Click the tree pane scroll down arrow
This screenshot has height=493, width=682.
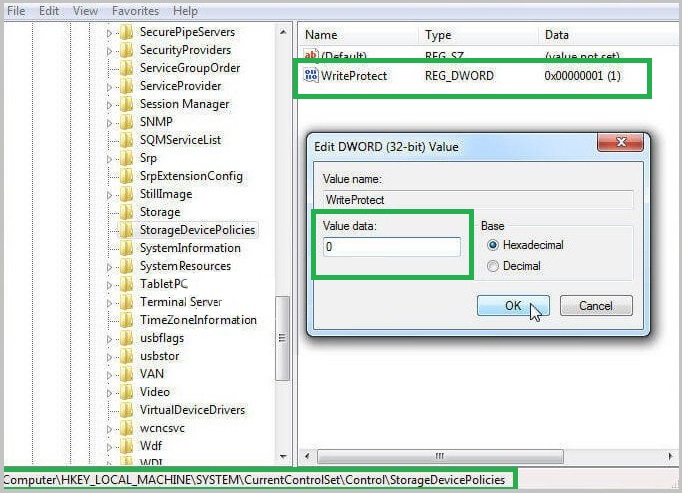pos(283,456)
